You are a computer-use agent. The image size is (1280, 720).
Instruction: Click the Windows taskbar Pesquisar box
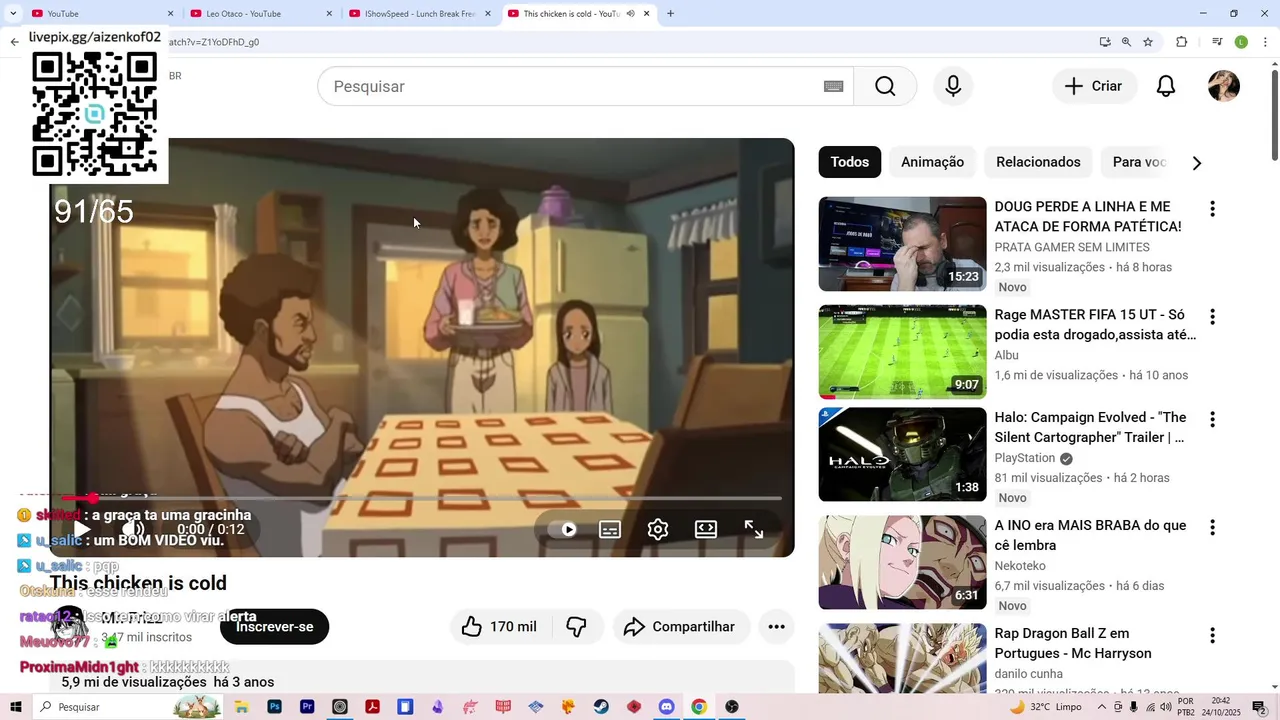click(127, 707)
